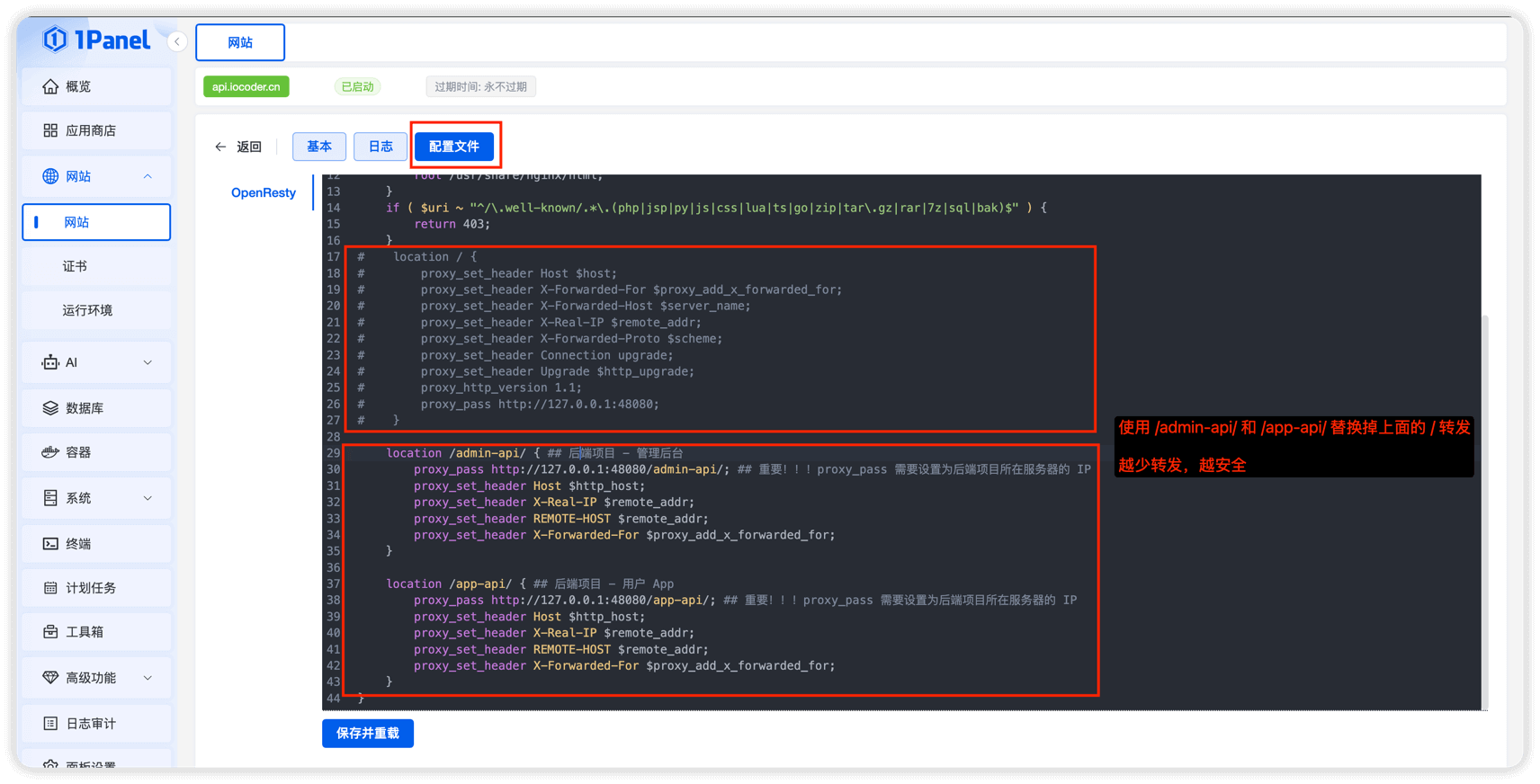Open the 计划任务 calendar icon
The image size is (1540, 784).
click(x=50, y=588)
